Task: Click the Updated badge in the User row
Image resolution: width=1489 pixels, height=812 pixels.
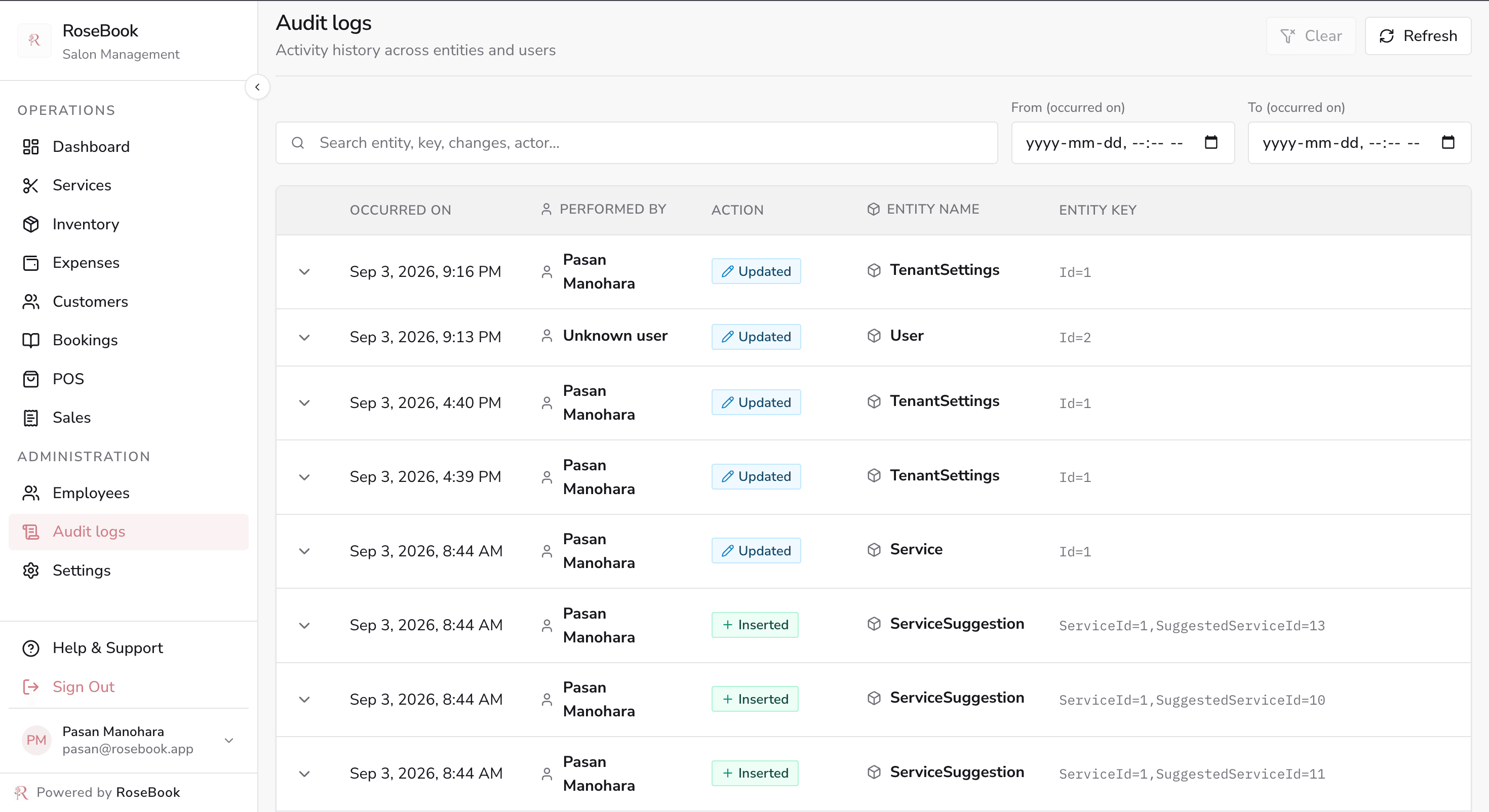Action: tap(756, 337)
